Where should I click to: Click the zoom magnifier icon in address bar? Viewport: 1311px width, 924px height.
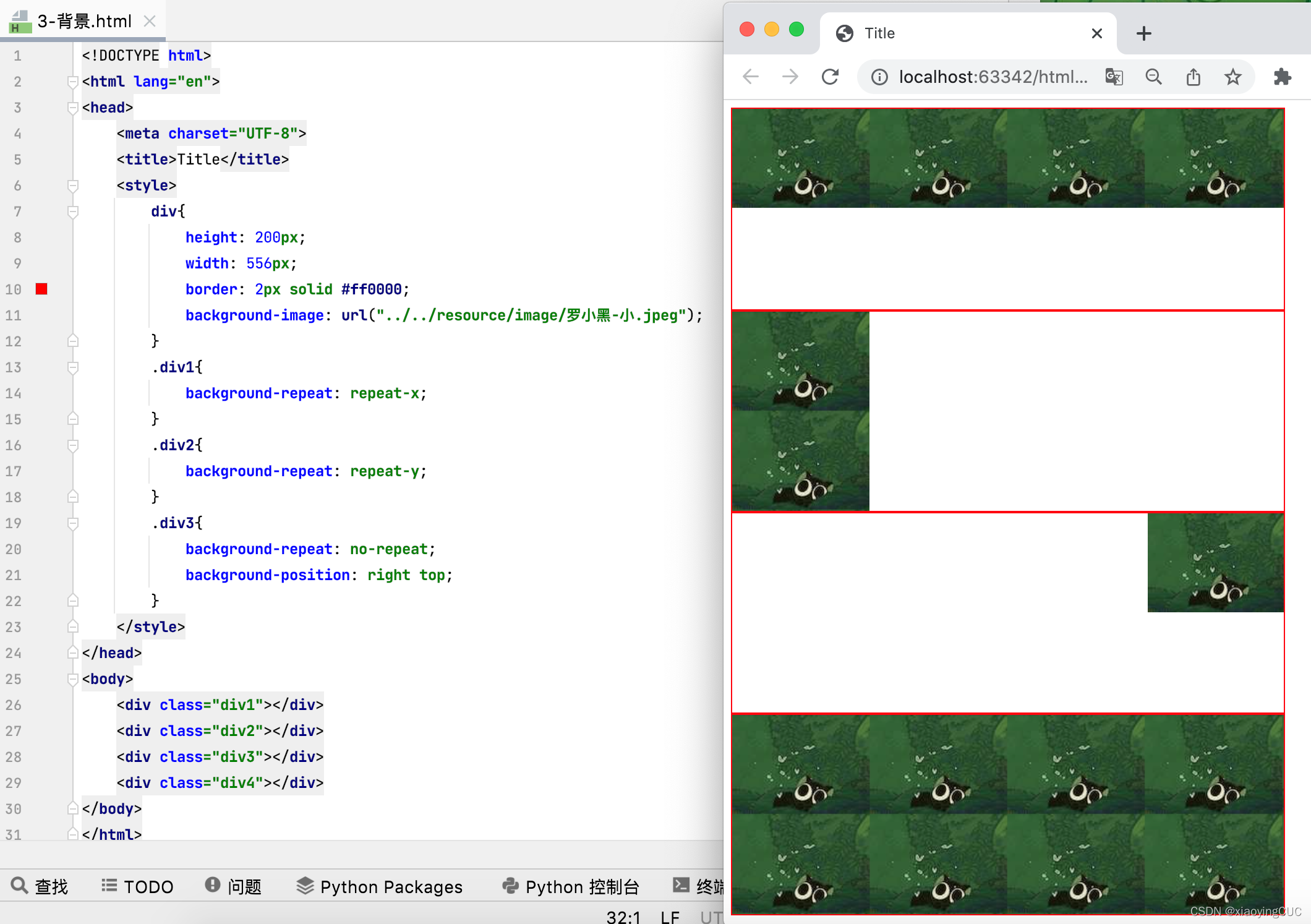click(1154, 77)
